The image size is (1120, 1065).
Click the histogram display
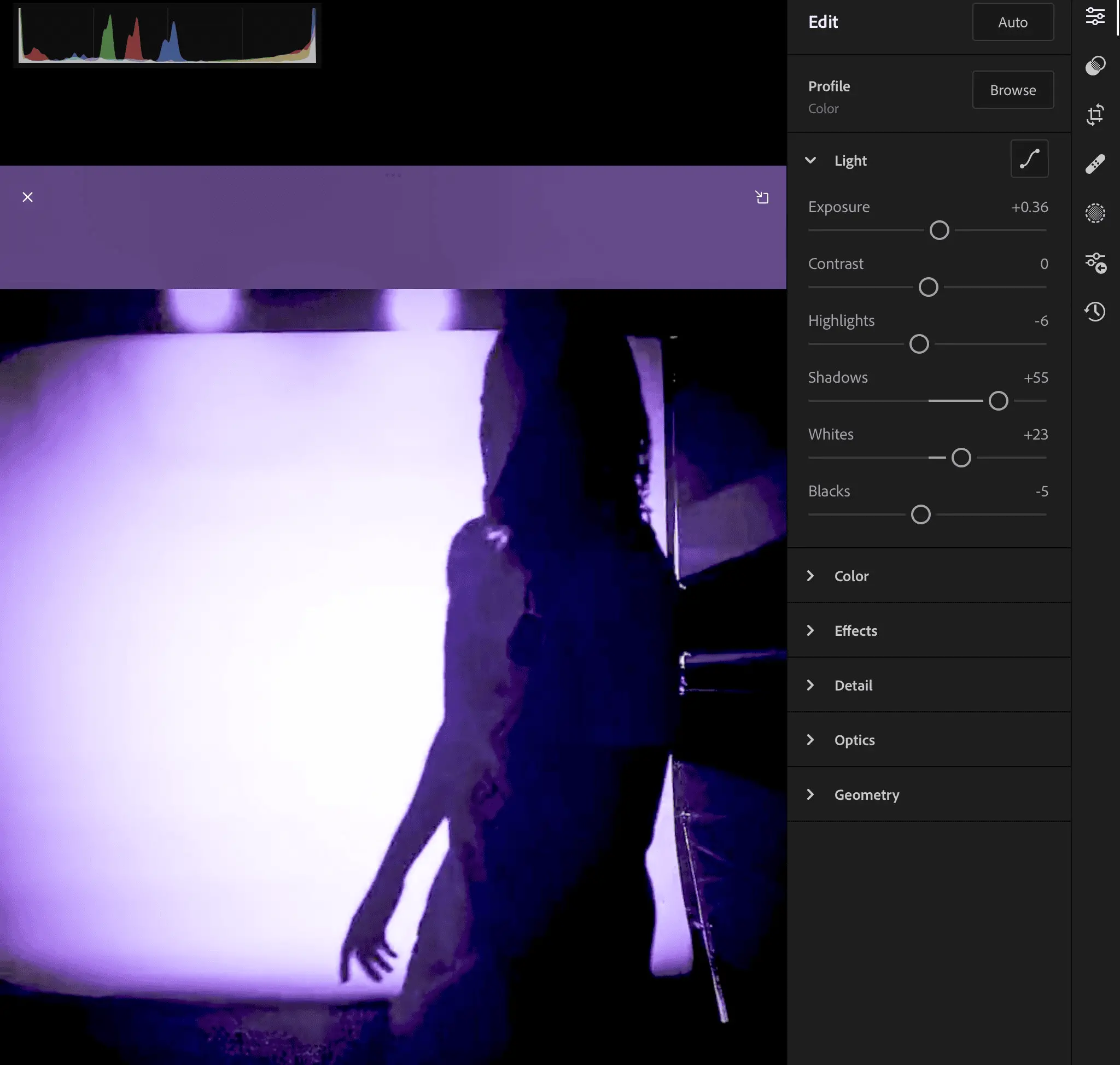pyautogui.click(x=167, y=35)
